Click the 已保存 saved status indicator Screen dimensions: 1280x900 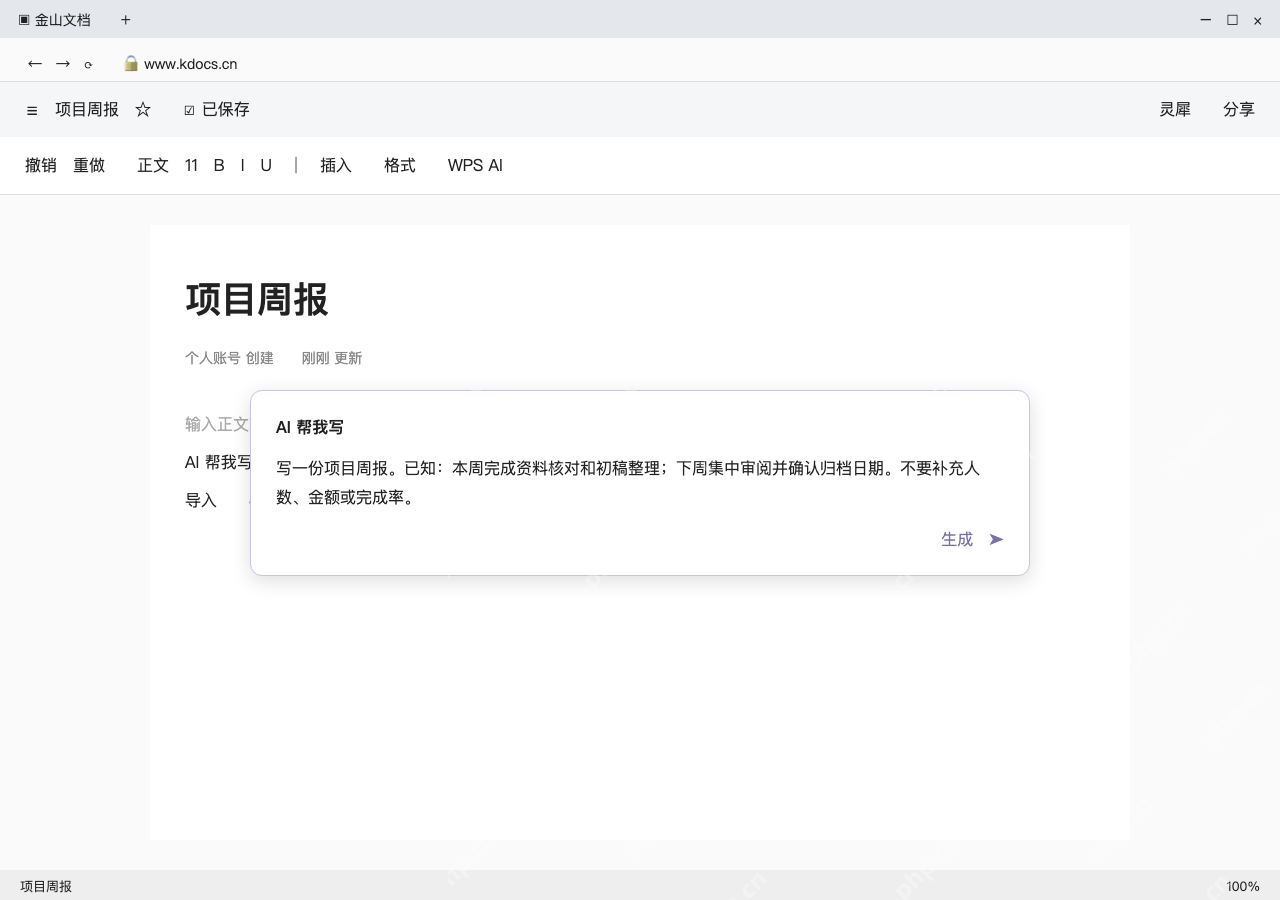pyautogui.click(x=216, y=110)
